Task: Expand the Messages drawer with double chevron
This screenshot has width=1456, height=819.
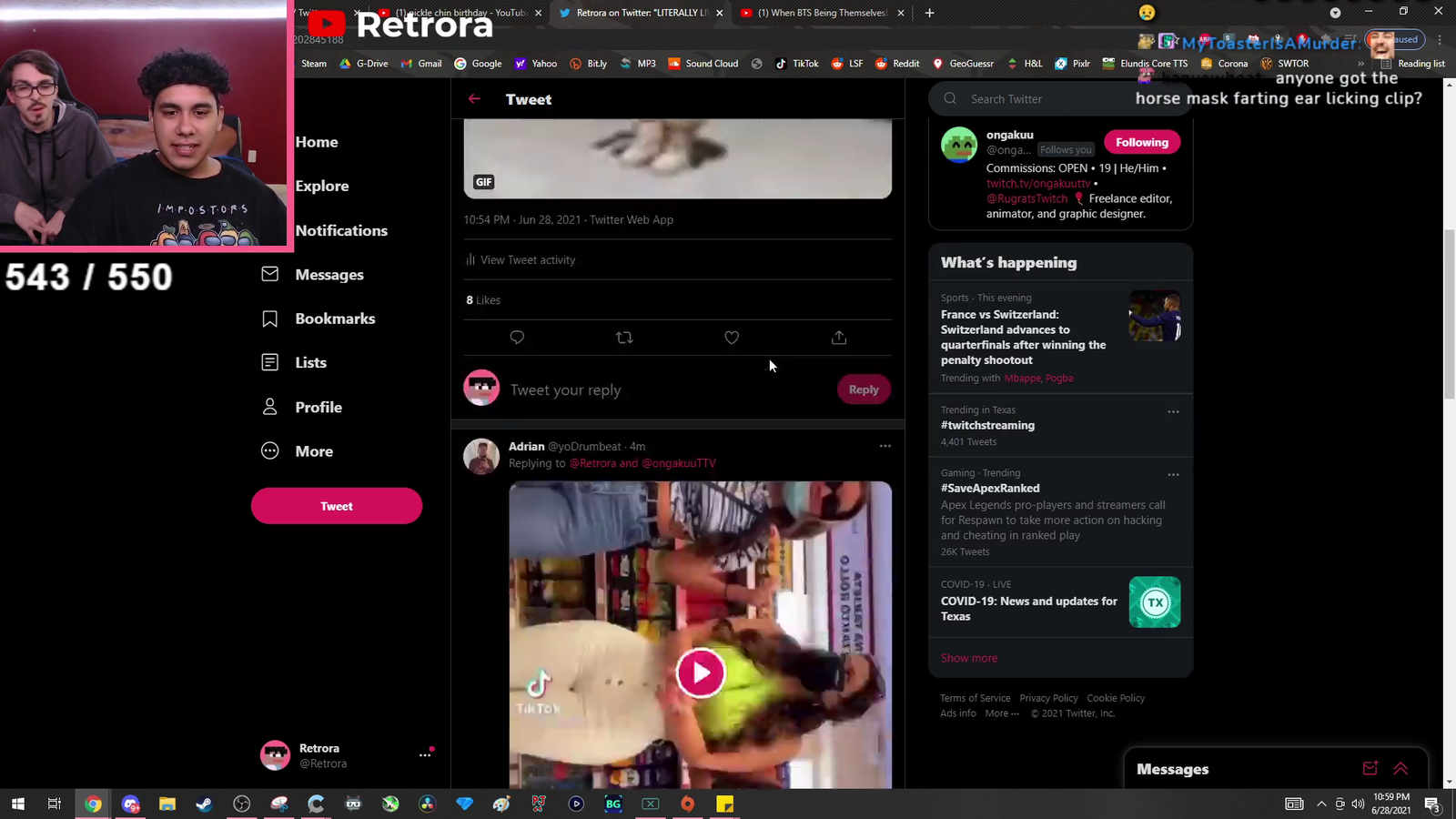Action: point(1400,769)
